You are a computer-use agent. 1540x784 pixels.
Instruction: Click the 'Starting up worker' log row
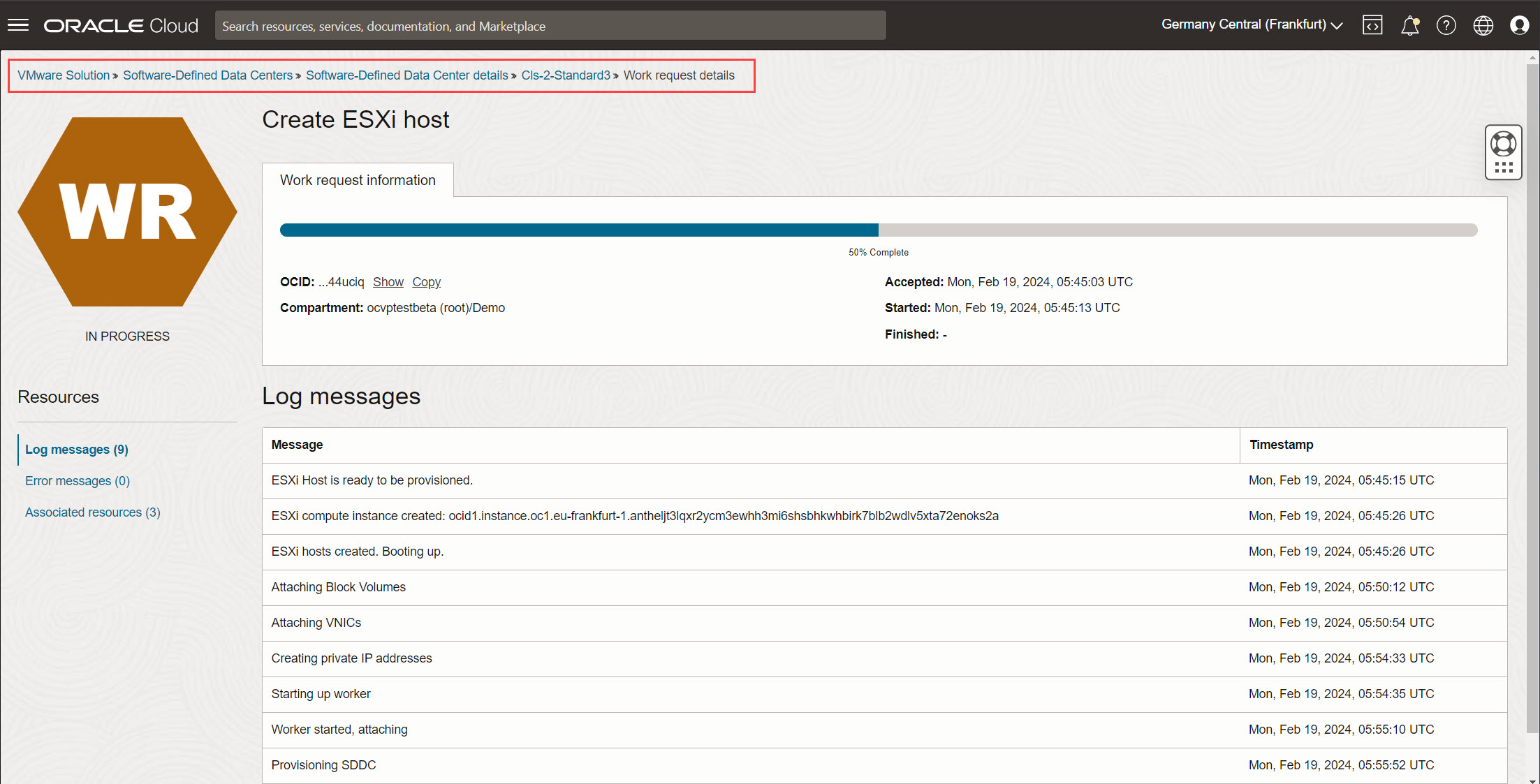click(884, 694)
